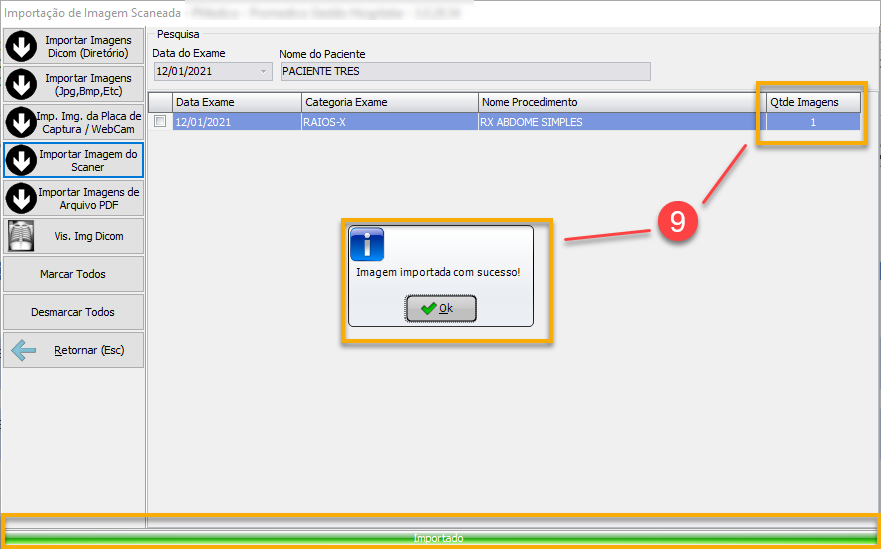Open the Vis. Img Dicom x-ray icon
Screen dimensions: 881x549
click(x=22, y=236)
